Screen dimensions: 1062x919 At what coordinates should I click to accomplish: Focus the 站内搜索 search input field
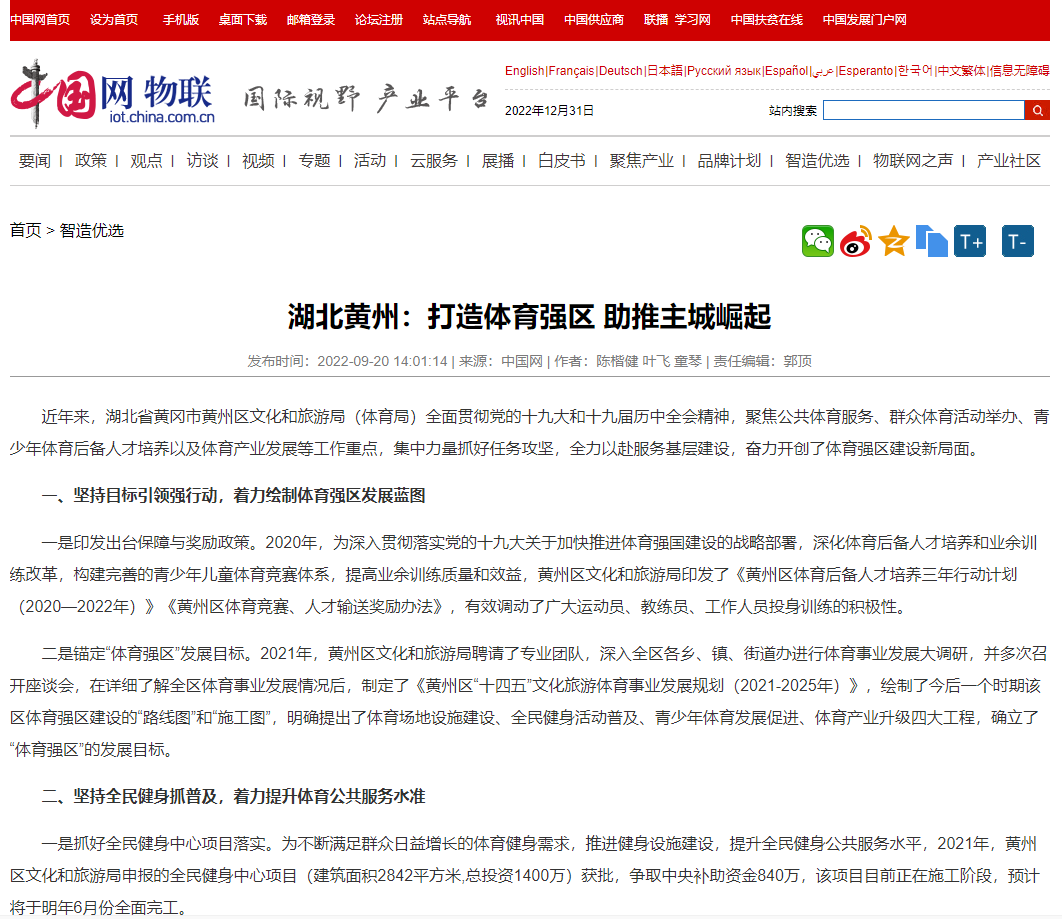point(923,110)
